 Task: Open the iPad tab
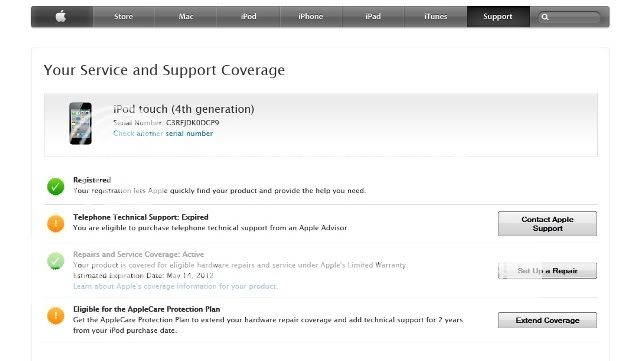(x=373, y=16)
